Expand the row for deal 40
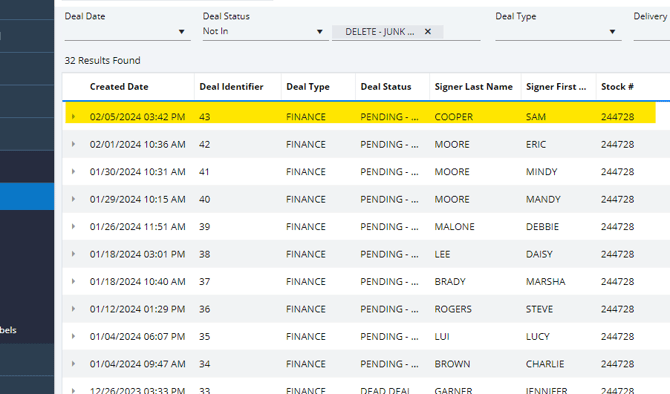Image resolution: width=670 pixels, height=394 pixels. point(73,199)
